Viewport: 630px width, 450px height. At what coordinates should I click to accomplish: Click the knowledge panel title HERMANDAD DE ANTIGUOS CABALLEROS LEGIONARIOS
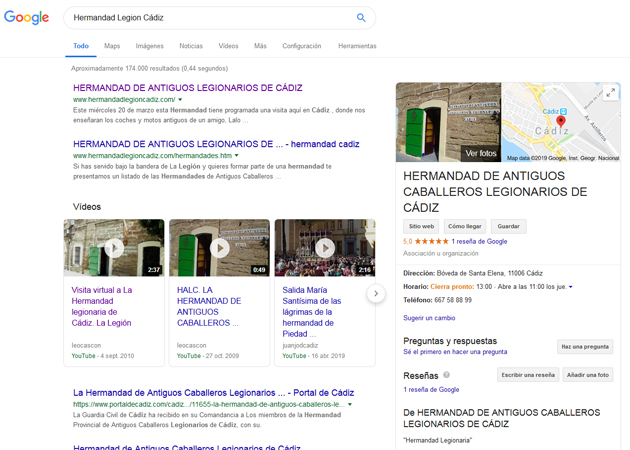tap(495, 192)
